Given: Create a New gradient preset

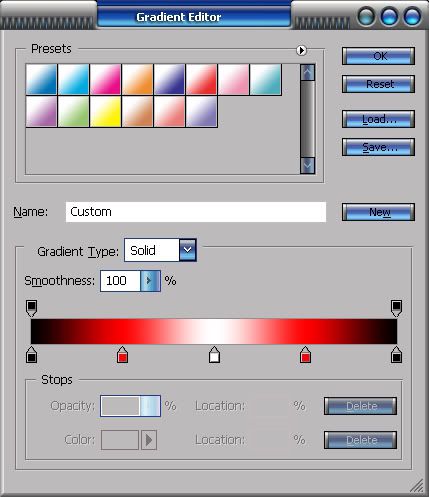Looking at the screenshot, I should coord(378,212).
